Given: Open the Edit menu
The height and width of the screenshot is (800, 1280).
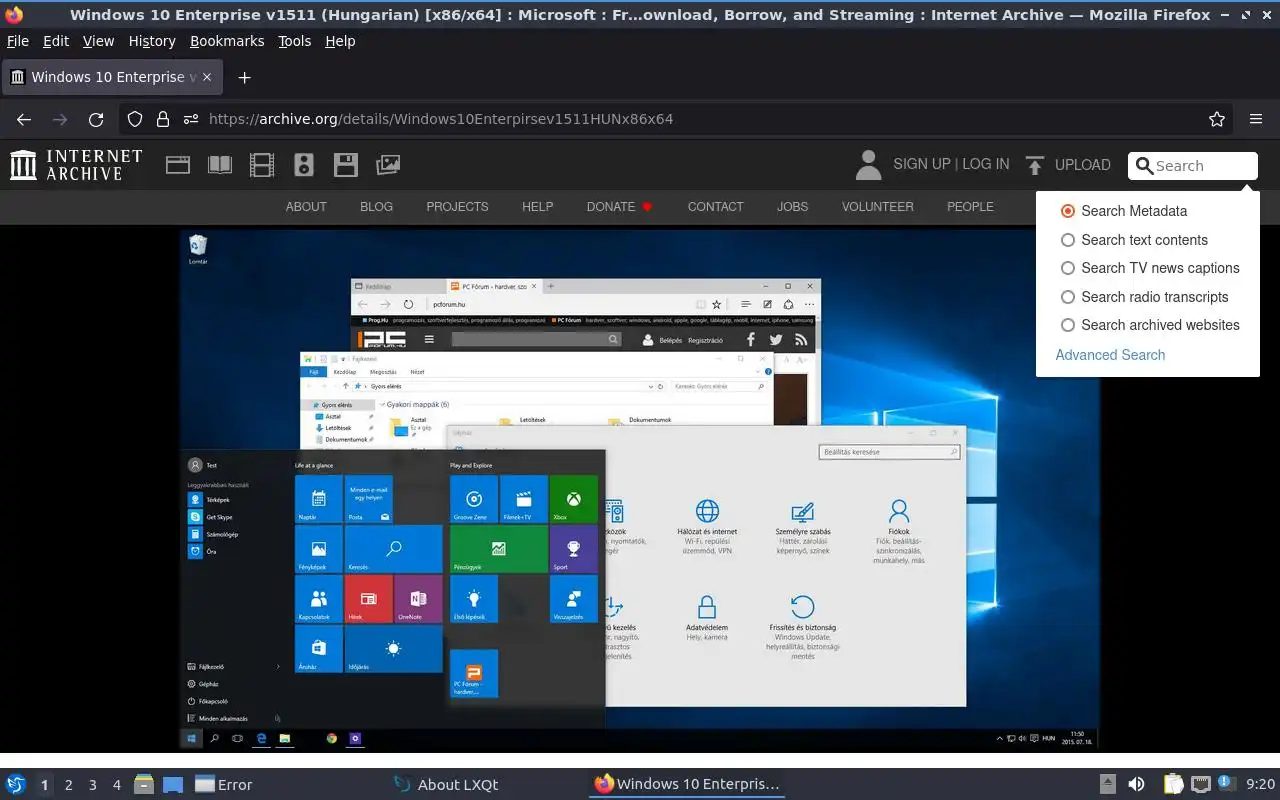Looking at the screenshot, I should pos(56,41).
